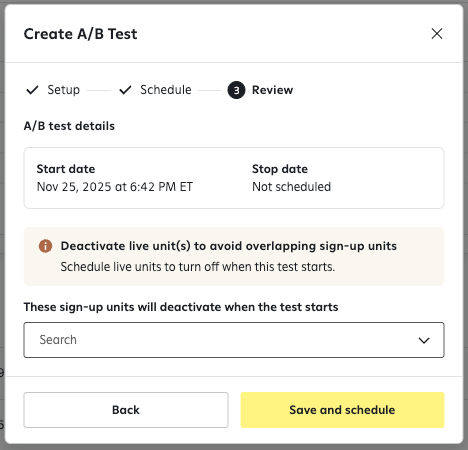Click the Deactivate live unit(s) warning heading
Screen dimensions: 468x450
pyautogui.click(x=229, y=246)
